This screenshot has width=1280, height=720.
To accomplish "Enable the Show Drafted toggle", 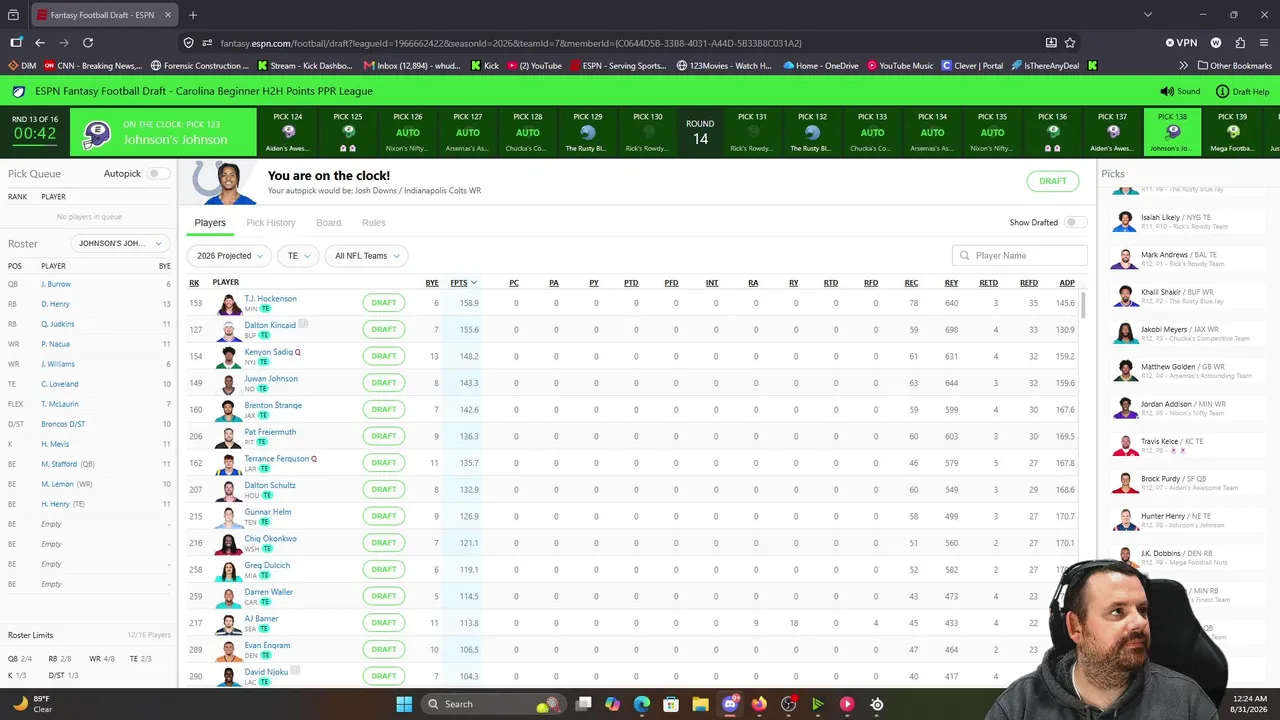I will [1075, 223].
